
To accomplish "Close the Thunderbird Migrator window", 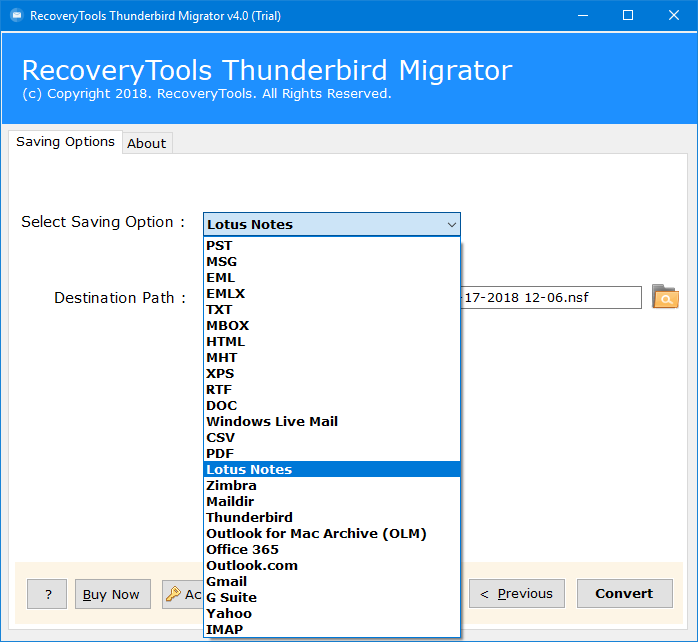I will 674,16.
